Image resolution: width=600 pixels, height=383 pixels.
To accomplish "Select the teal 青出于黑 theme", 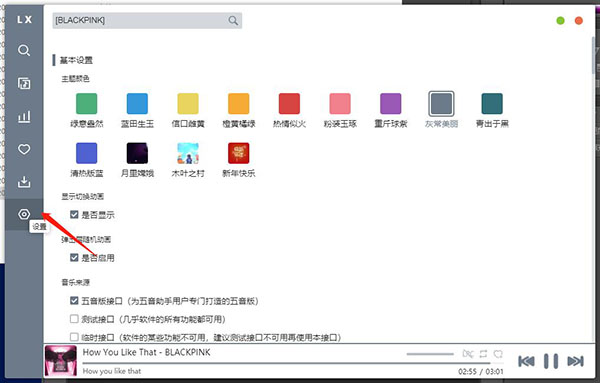I will point(492,104).
